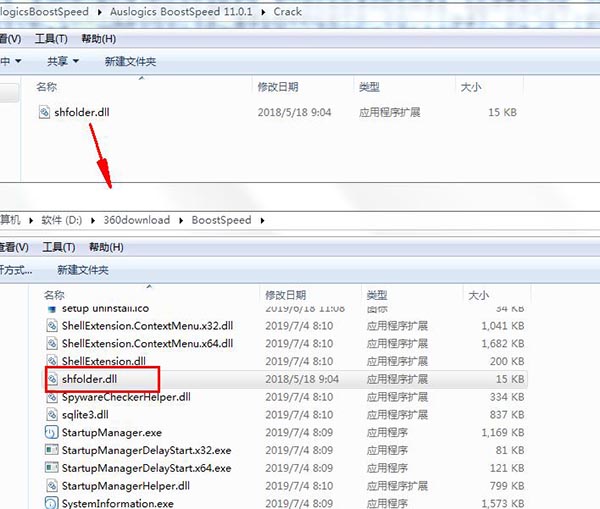The width and height of the screenshot is (600, 509).
Task: Select StartupManagerHelper.dll filename
Action: 126,486
